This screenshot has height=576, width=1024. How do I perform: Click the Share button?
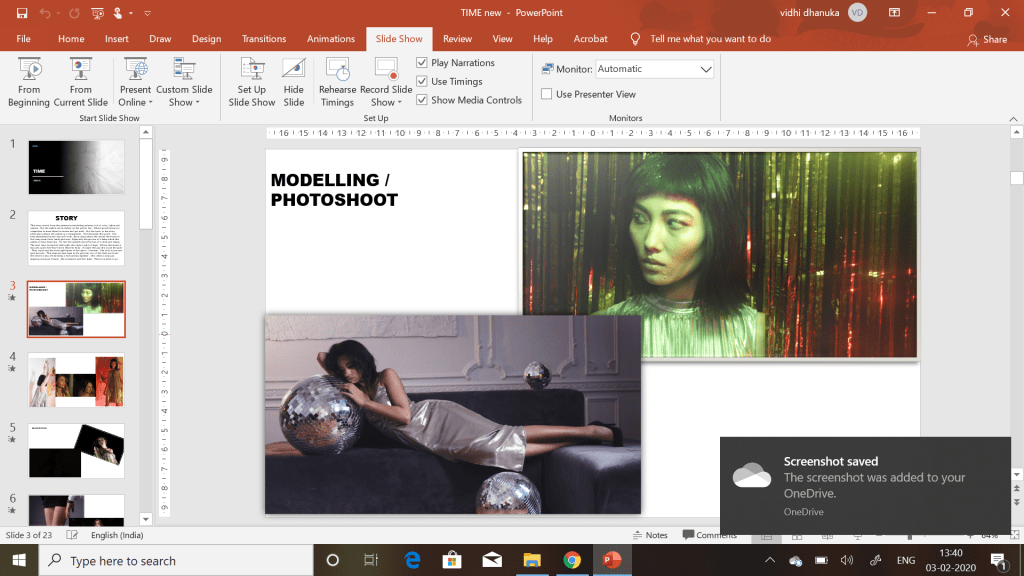(x=987, y=39)
